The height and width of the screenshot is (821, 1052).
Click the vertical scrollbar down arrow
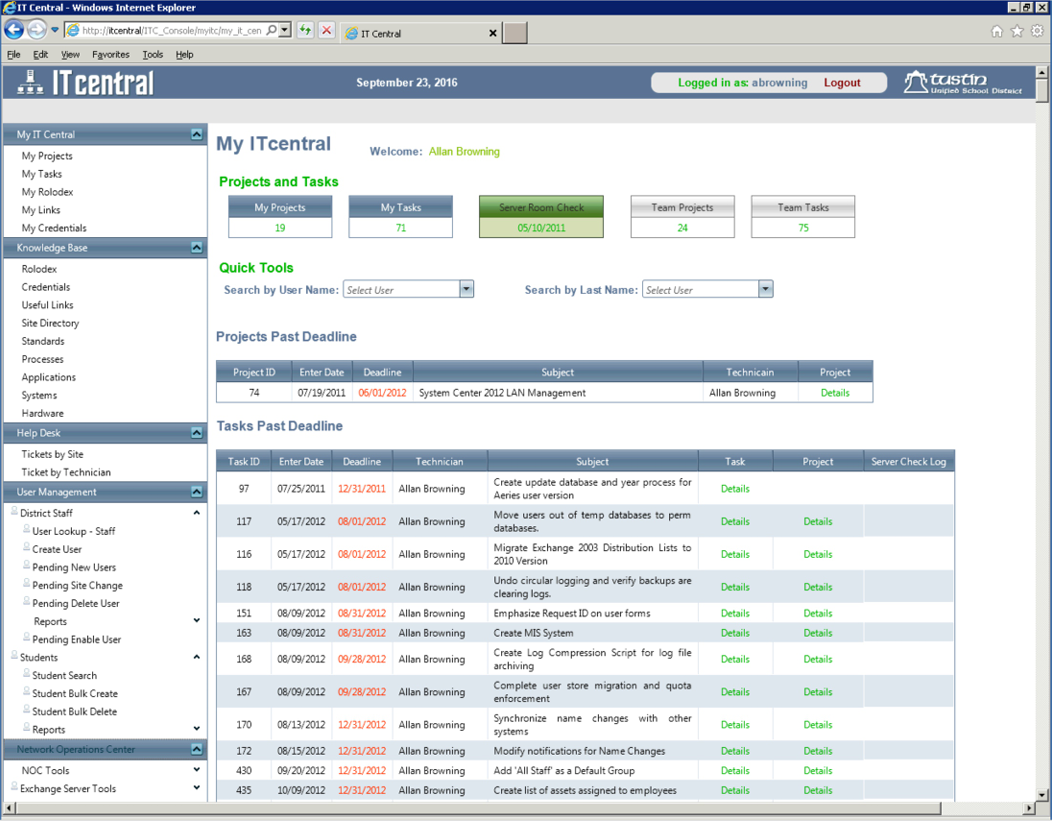1041,796
